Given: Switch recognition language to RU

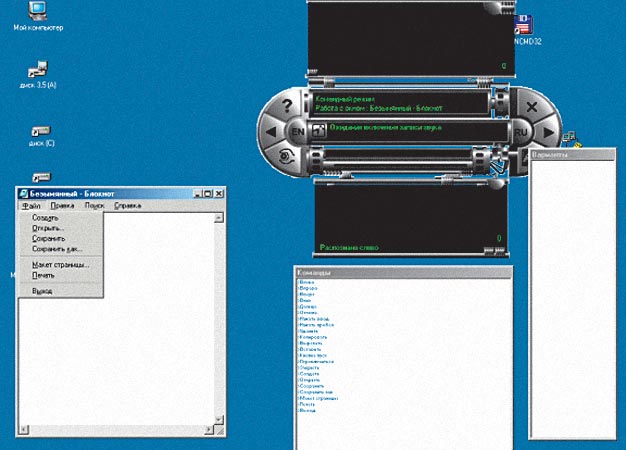Looking at the screenshot, I should point(521,131).
